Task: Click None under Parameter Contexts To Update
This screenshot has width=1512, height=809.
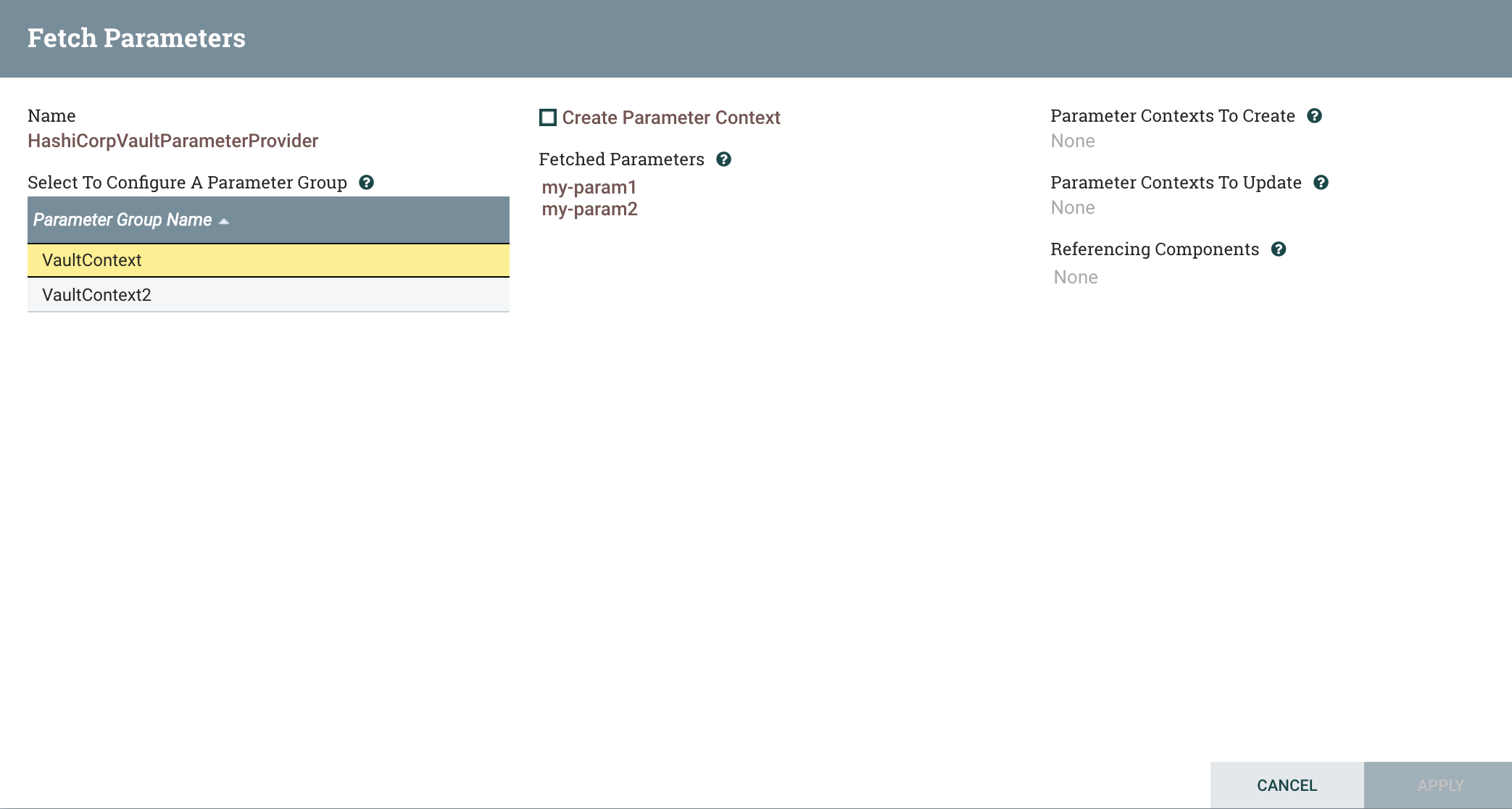Action: pos(1073,207)
